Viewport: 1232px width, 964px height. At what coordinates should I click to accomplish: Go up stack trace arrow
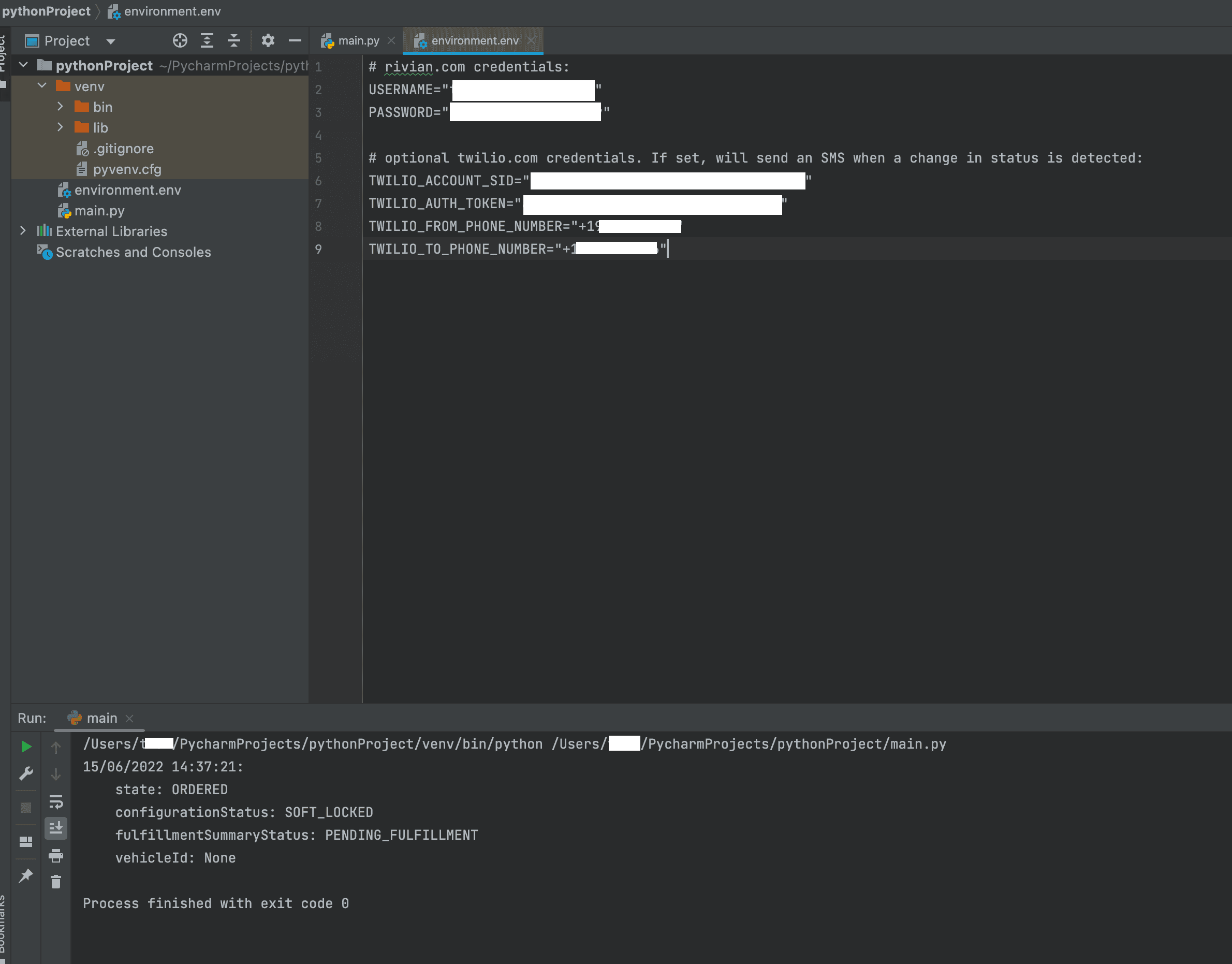click(56, 747)
